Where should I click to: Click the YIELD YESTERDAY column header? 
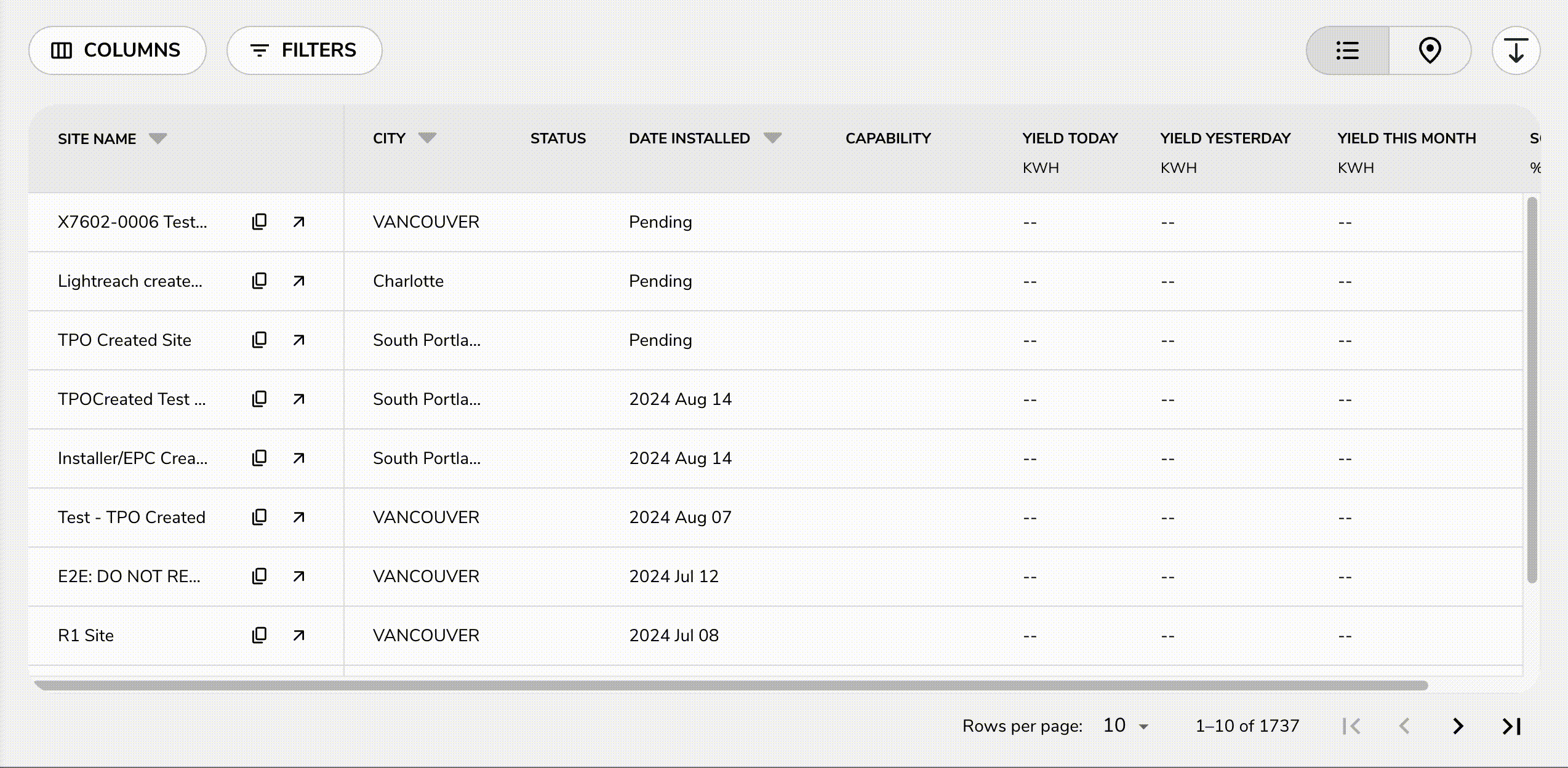tap(1225, 138)
